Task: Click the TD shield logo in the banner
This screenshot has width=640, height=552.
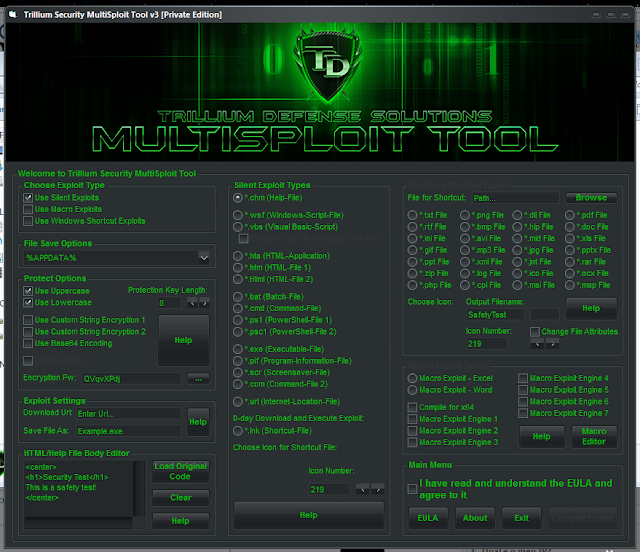Action: coord(329,65)
